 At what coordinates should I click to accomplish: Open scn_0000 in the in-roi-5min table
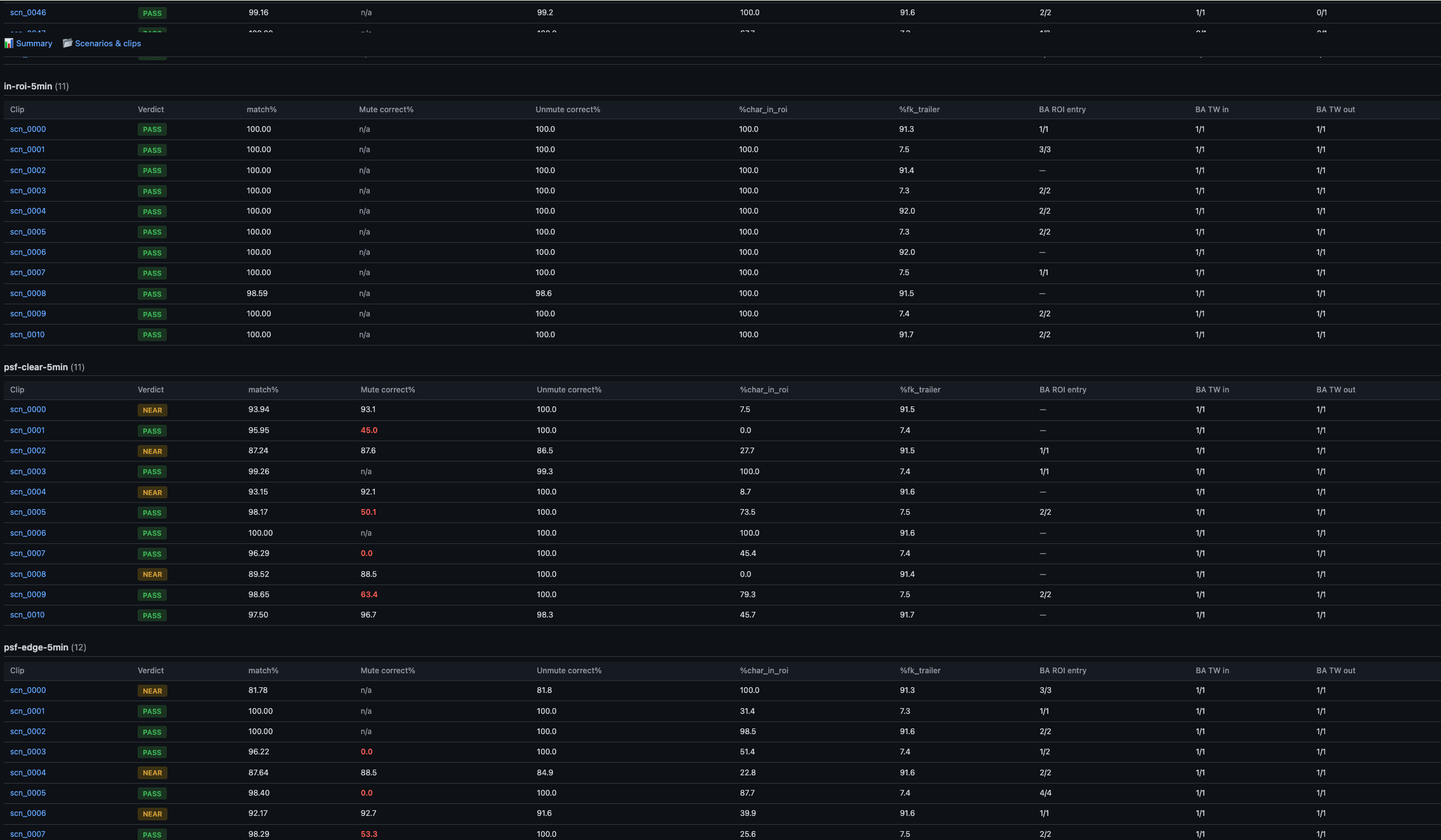click(28, 129)
